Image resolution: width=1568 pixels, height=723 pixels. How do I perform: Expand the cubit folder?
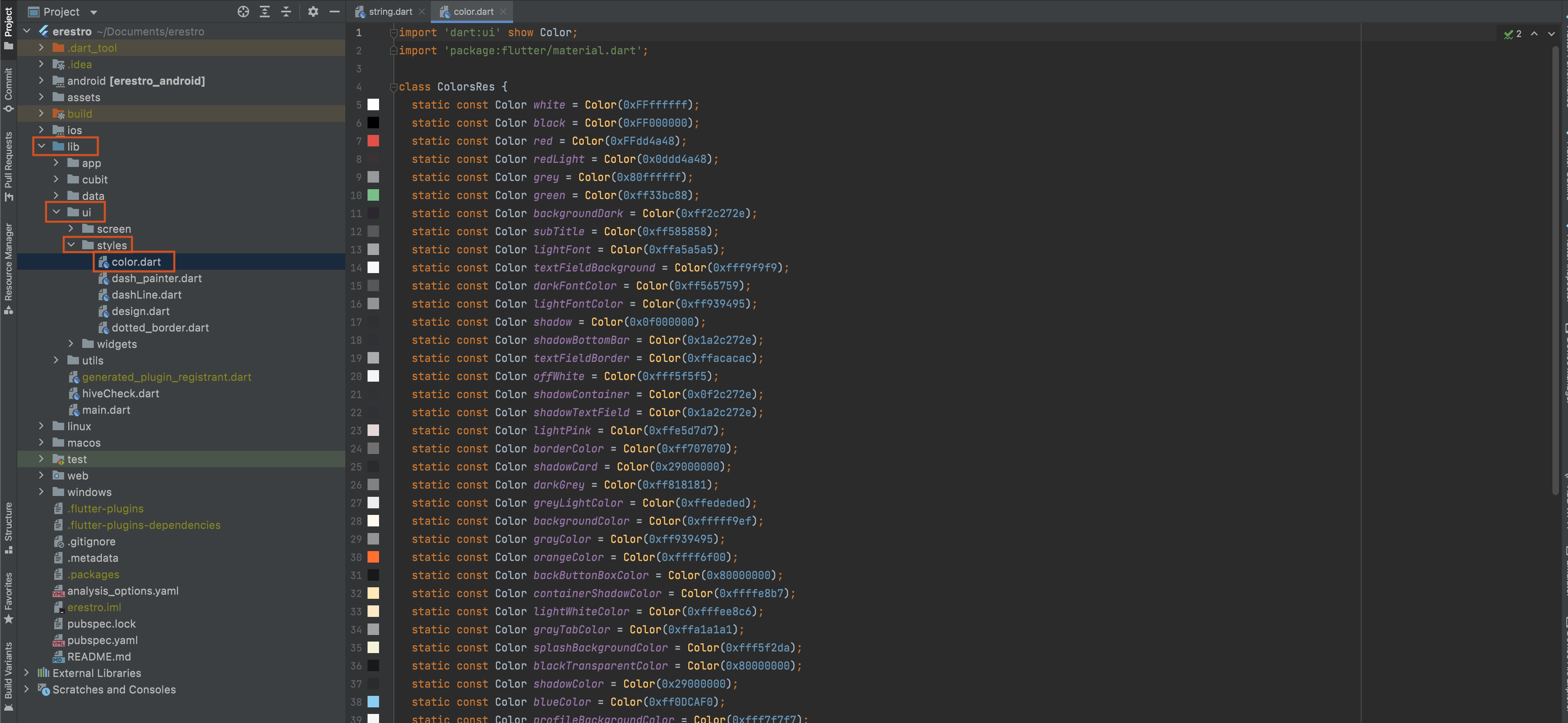(x=56, y=179)
